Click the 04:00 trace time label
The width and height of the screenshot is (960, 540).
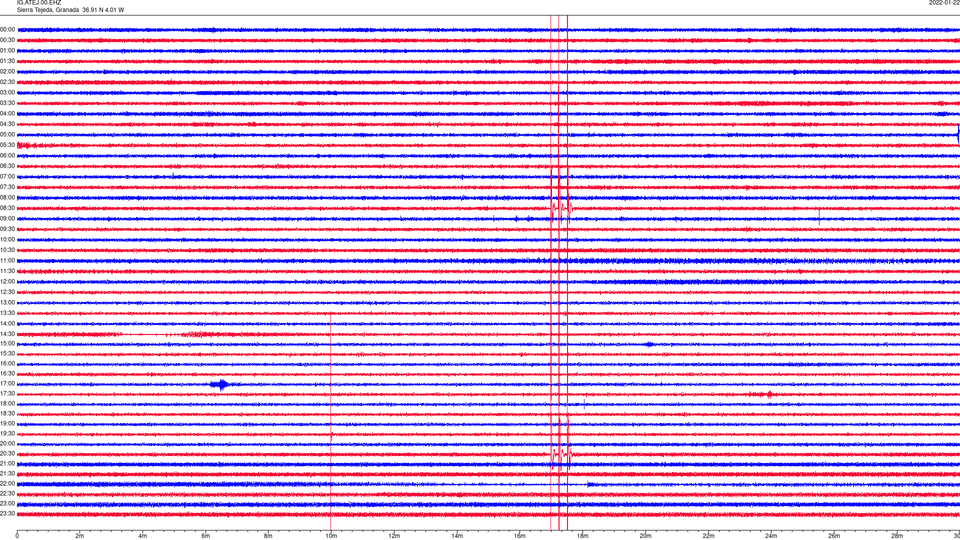coord(7,113)
